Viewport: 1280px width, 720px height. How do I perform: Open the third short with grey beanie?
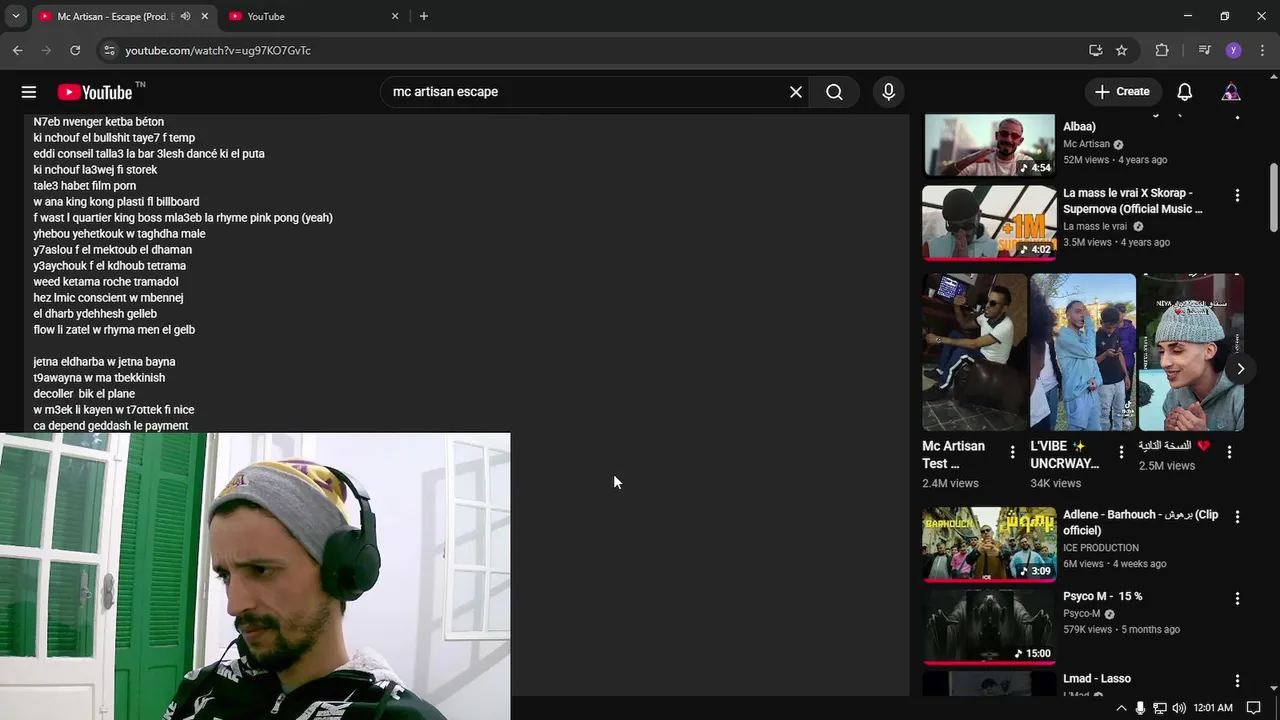[1191, 352]
